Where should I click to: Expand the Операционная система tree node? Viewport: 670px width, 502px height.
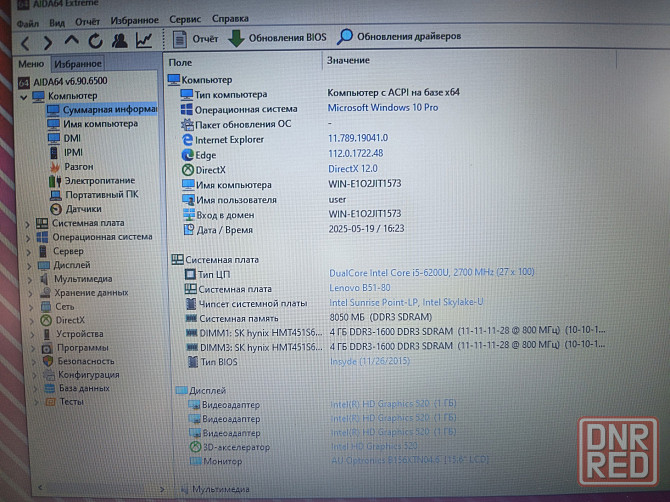pos(28,238)
